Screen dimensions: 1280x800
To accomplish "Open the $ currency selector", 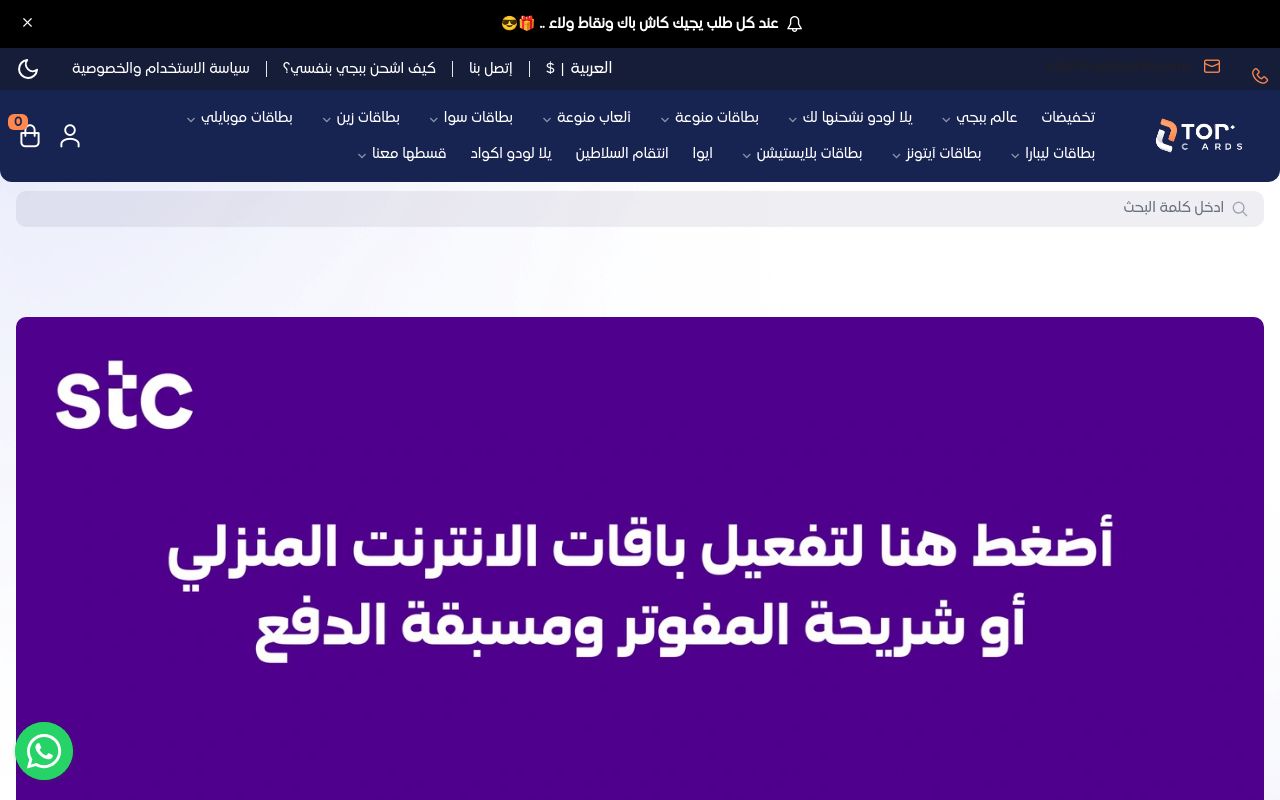I will point(550,68).
